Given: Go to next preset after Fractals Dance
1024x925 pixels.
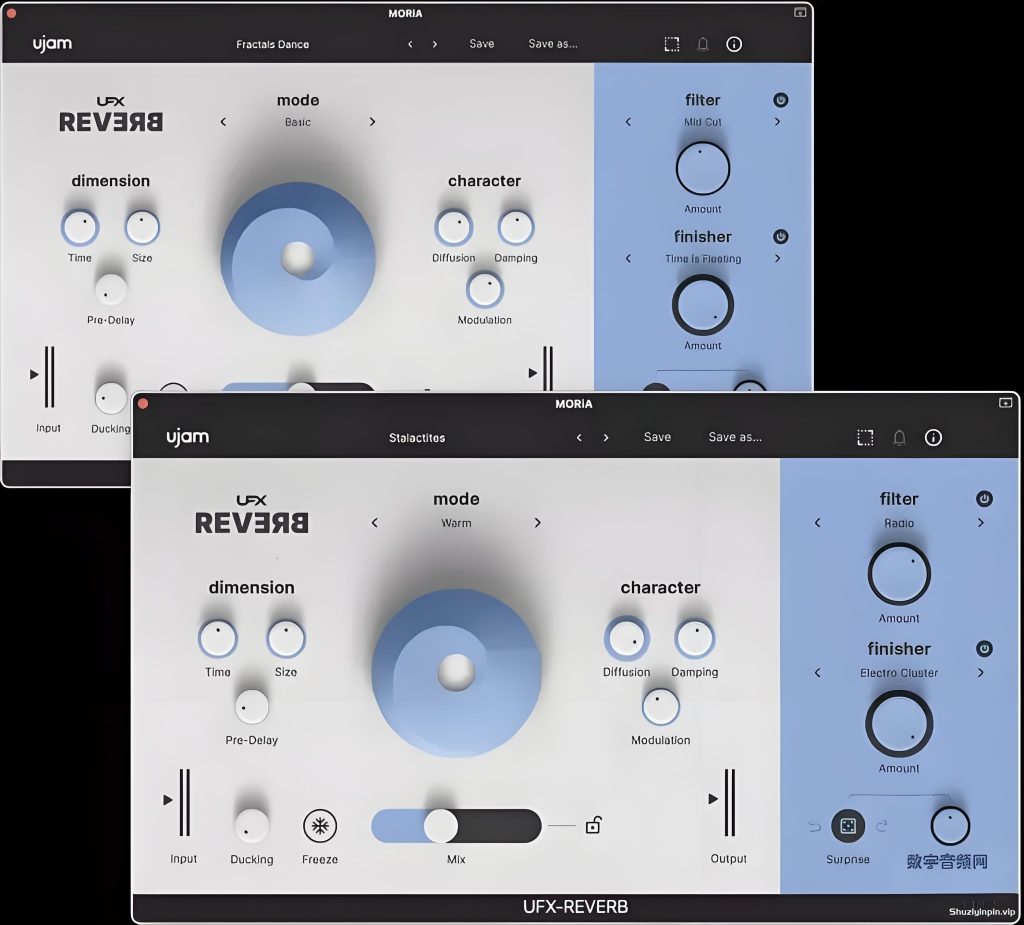Looking at the screenshot, I should pos(435,44).
